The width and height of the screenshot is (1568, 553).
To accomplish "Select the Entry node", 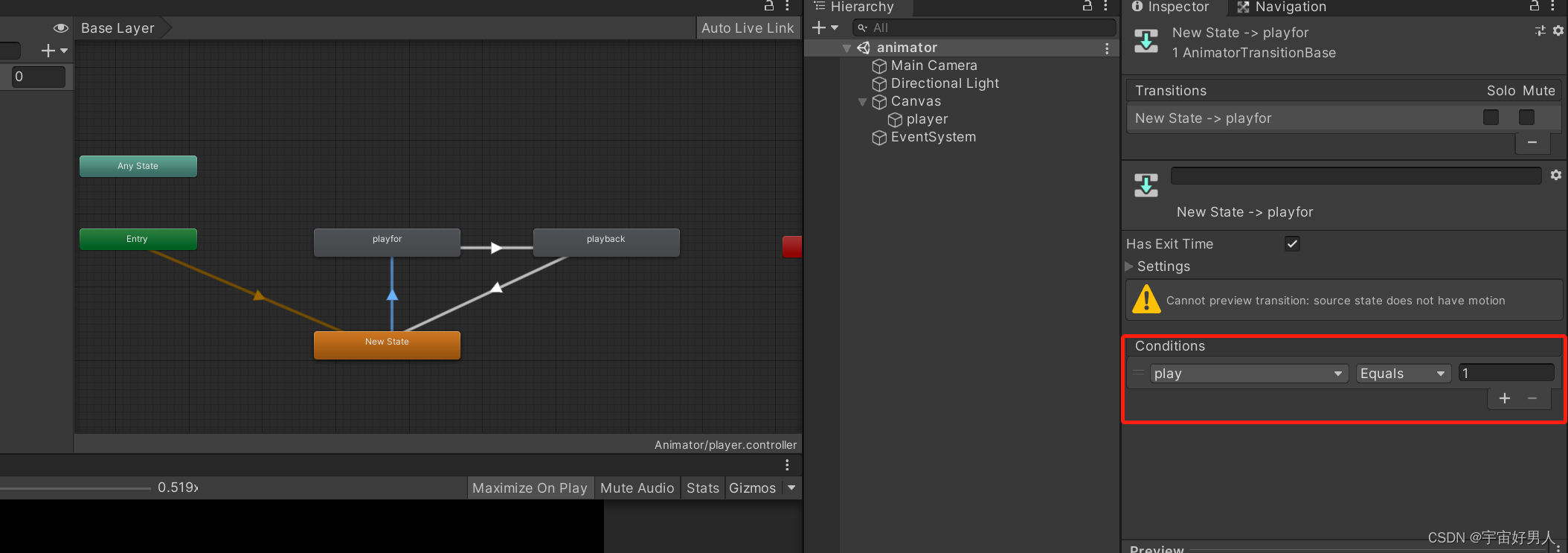I will (138, 239).
